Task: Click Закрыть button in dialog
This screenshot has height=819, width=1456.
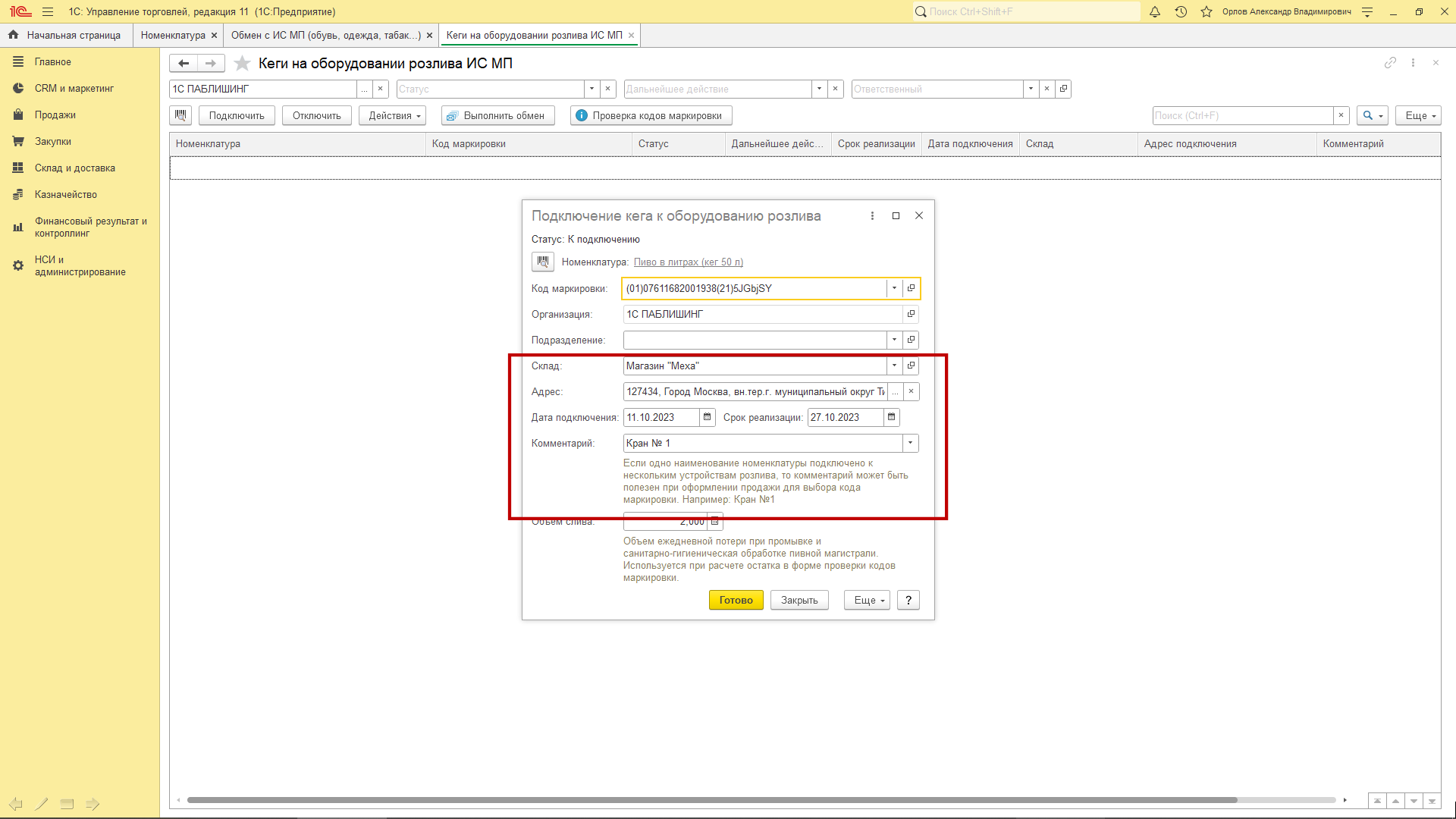Action: pyautogui.click(x=799, y=600)
